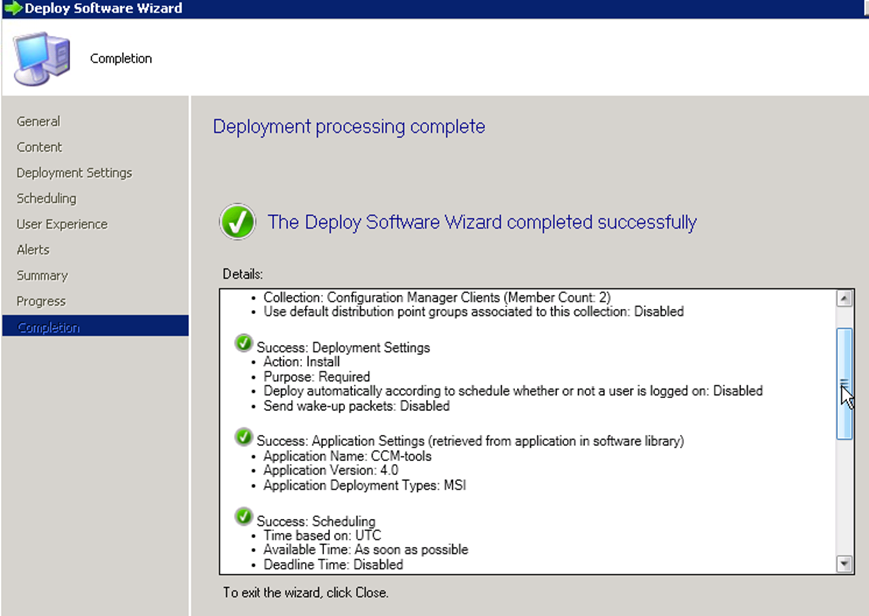Click the Collection: Configuration Manager Clients line
Image resolution: width=869 pixels, height=616 pixels.
[436, 297]
